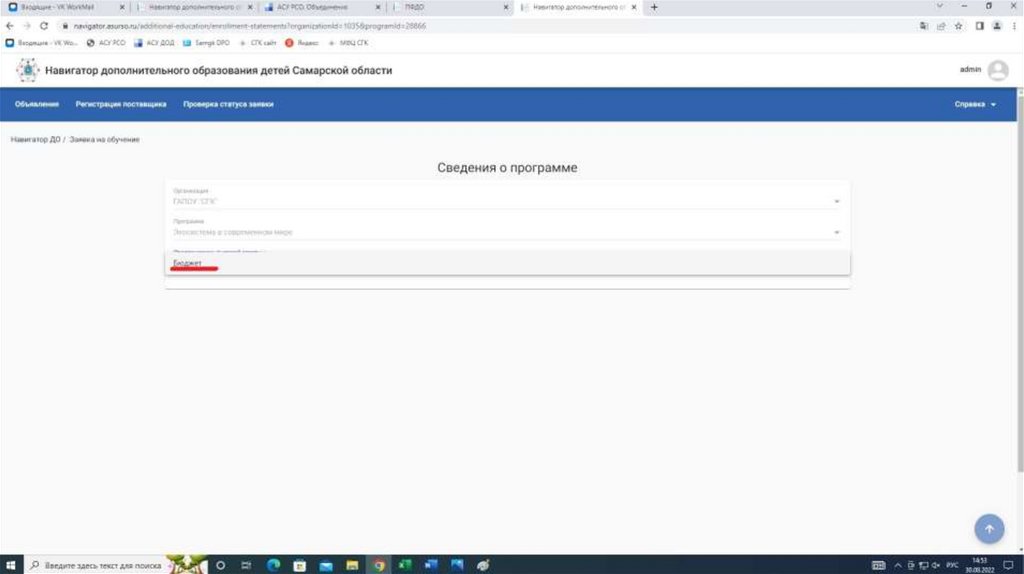Open the Windows Start menu

(11, 565)
